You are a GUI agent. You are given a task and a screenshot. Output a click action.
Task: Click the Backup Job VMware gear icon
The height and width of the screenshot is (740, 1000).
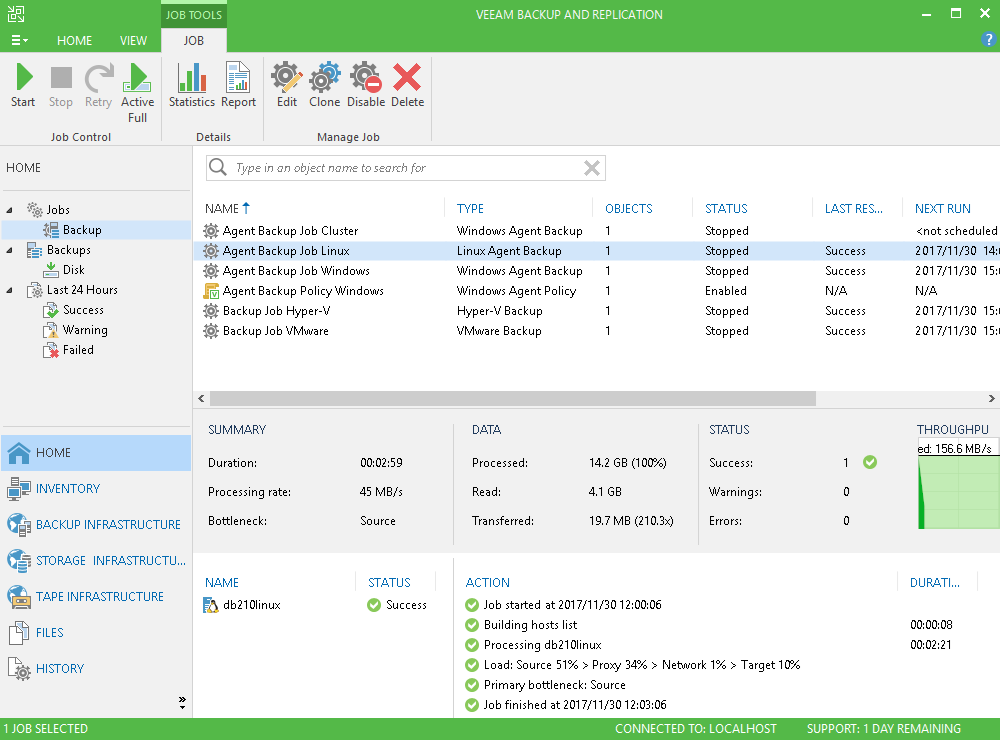(211, 331)
